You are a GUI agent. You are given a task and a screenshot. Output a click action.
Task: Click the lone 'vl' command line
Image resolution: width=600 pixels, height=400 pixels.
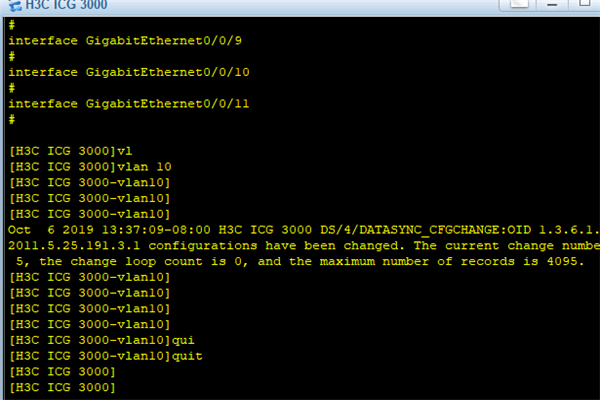(70, 151)
